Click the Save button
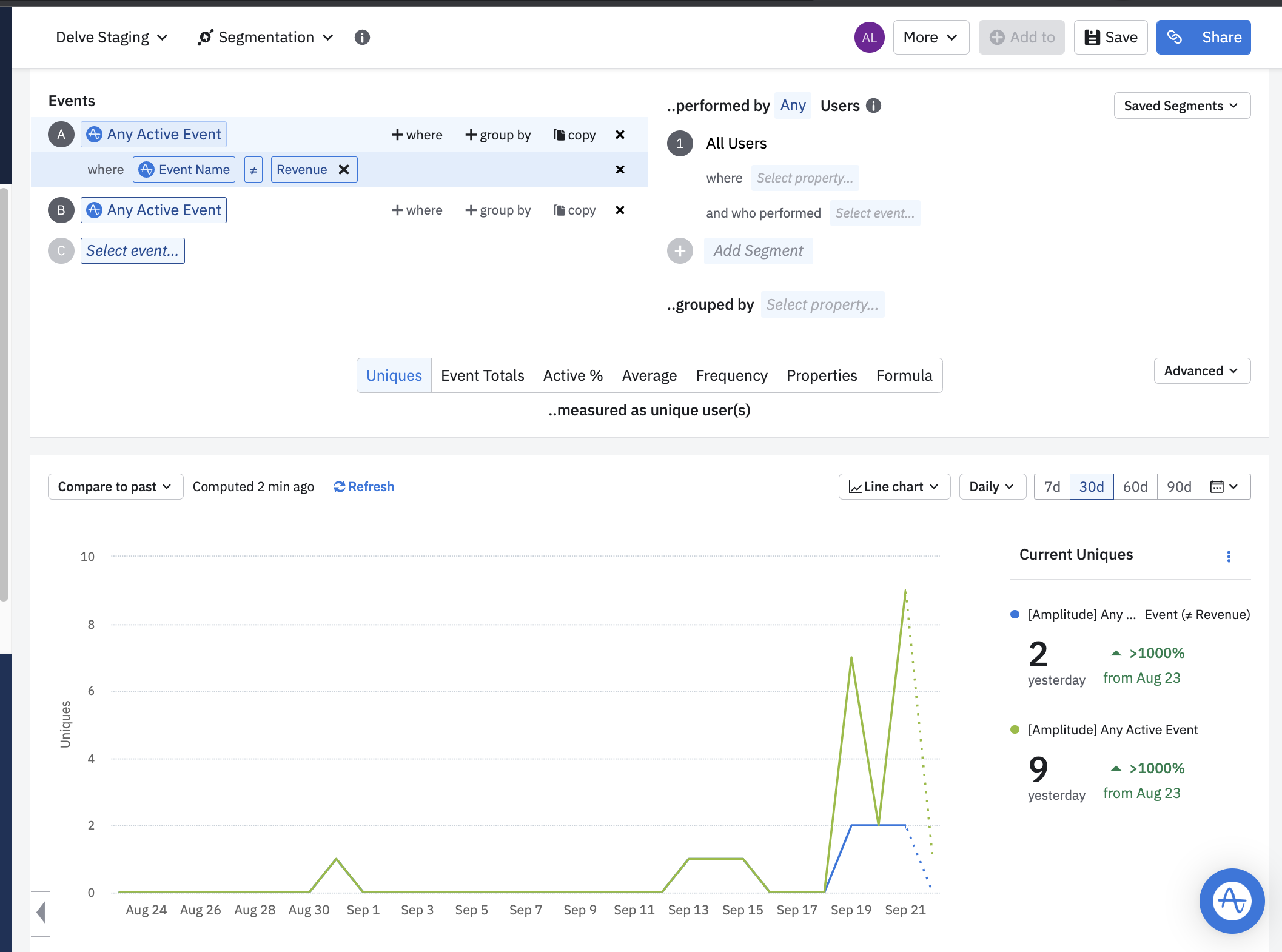This screenshot has height=952, width=1282. click(1110, 38)
